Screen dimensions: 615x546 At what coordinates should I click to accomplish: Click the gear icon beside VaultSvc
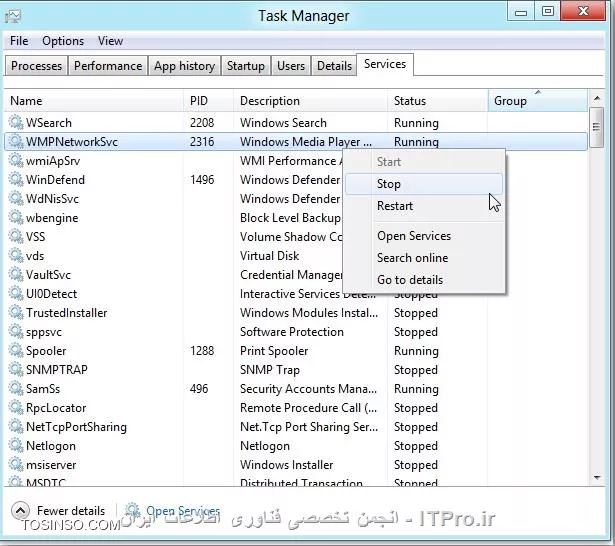[x=16, y=275]
